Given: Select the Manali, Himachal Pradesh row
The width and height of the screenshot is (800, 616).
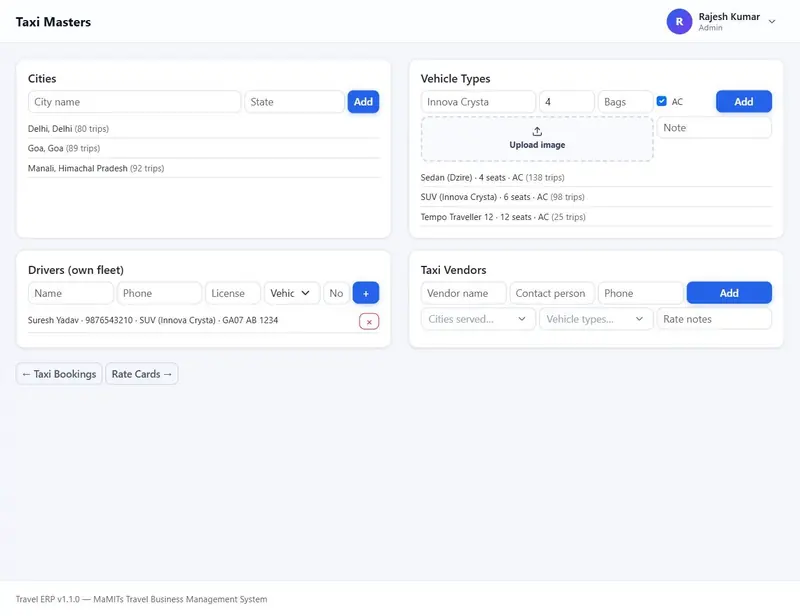Looking at the screenshot, I should coord(204,168).
